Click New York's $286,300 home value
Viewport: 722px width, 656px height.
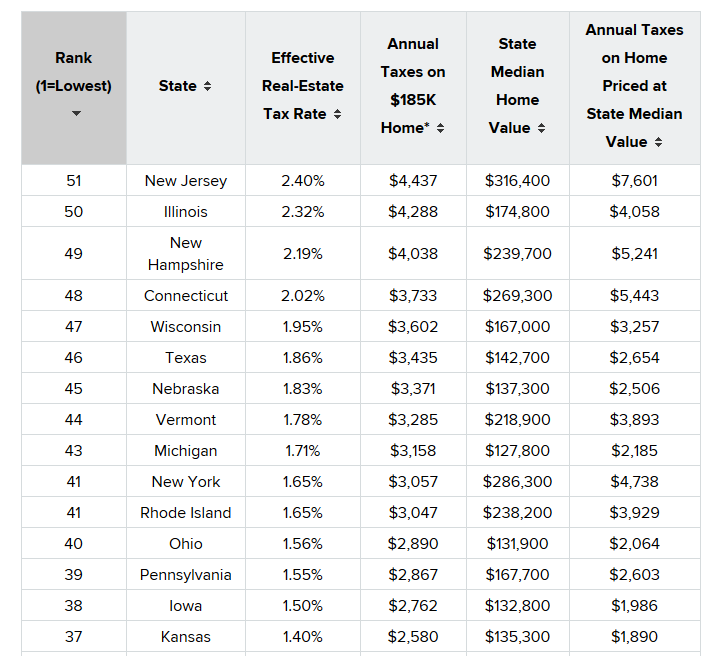coord(517,482)
